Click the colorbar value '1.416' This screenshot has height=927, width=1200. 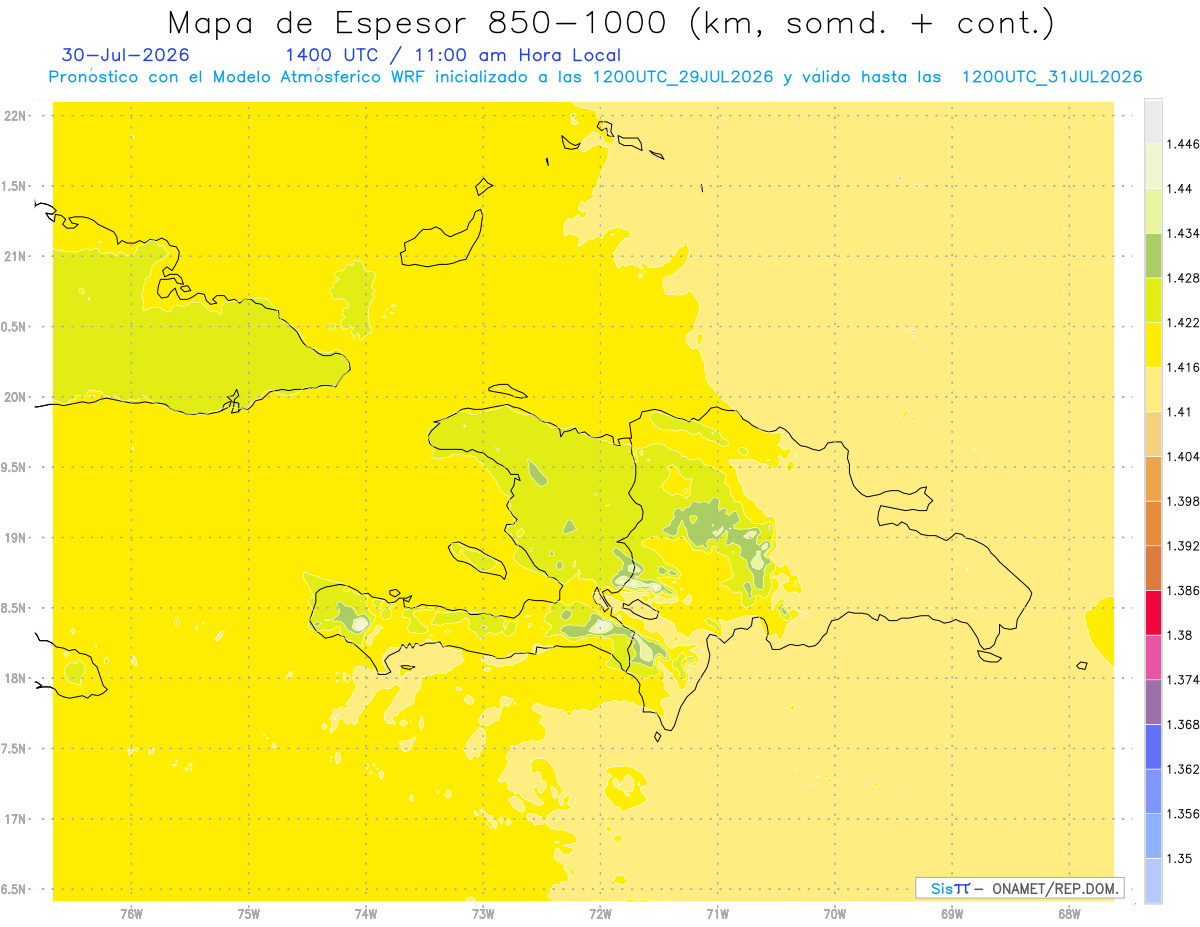coord(1183,367)
